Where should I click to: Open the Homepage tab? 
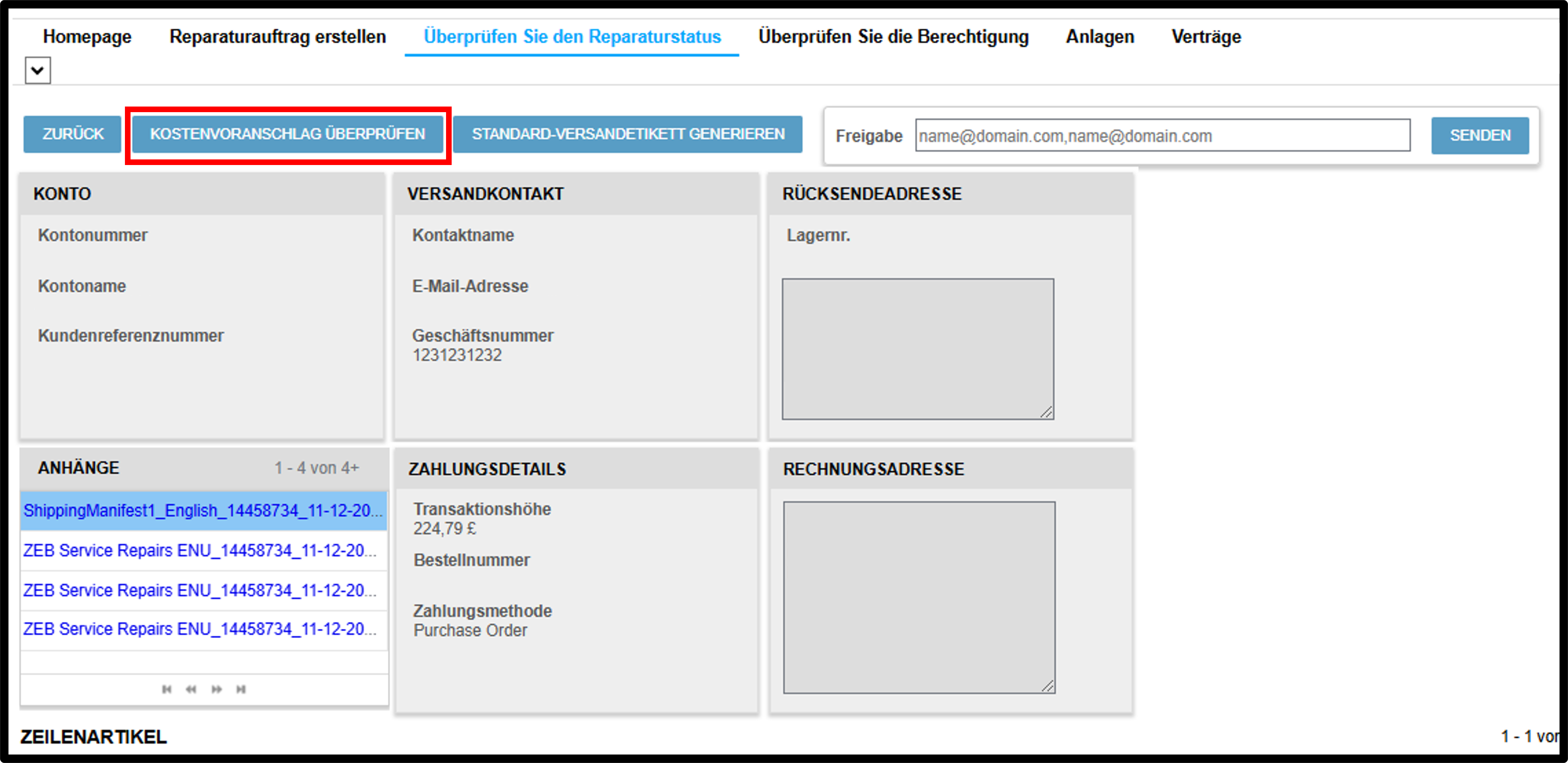[87, 36]
